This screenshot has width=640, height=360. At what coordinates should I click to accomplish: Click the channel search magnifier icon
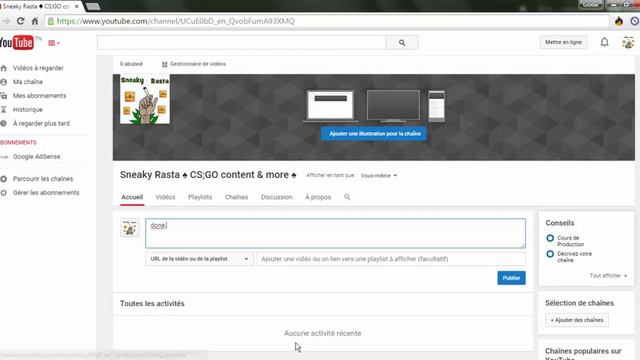point(347,197)
